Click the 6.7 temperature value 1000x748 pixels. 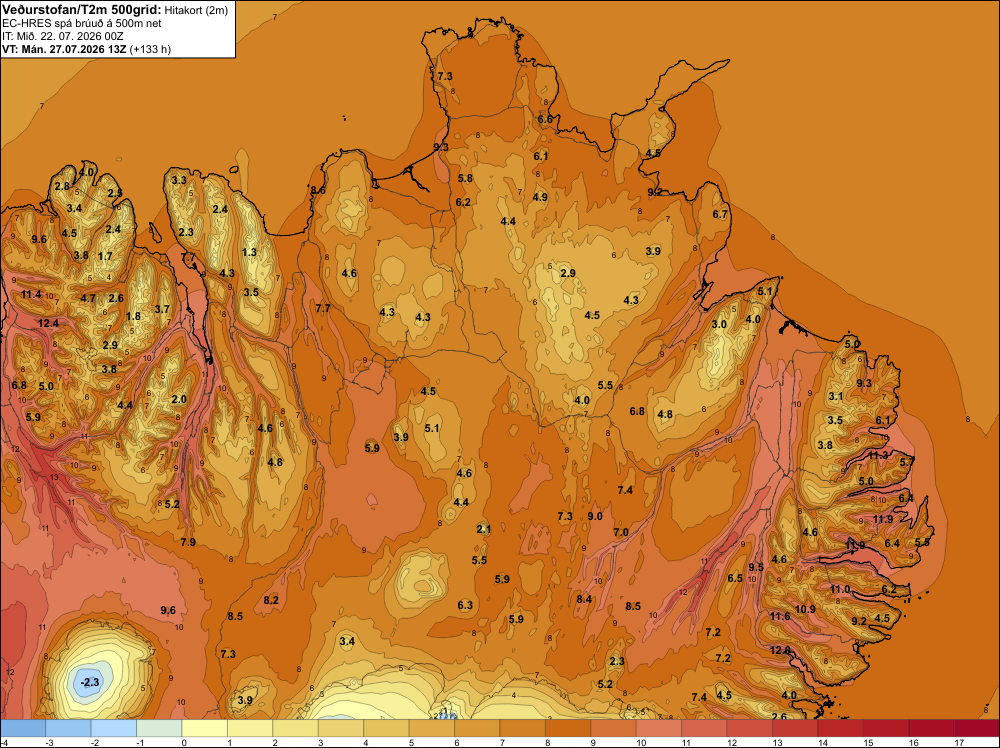720,214
